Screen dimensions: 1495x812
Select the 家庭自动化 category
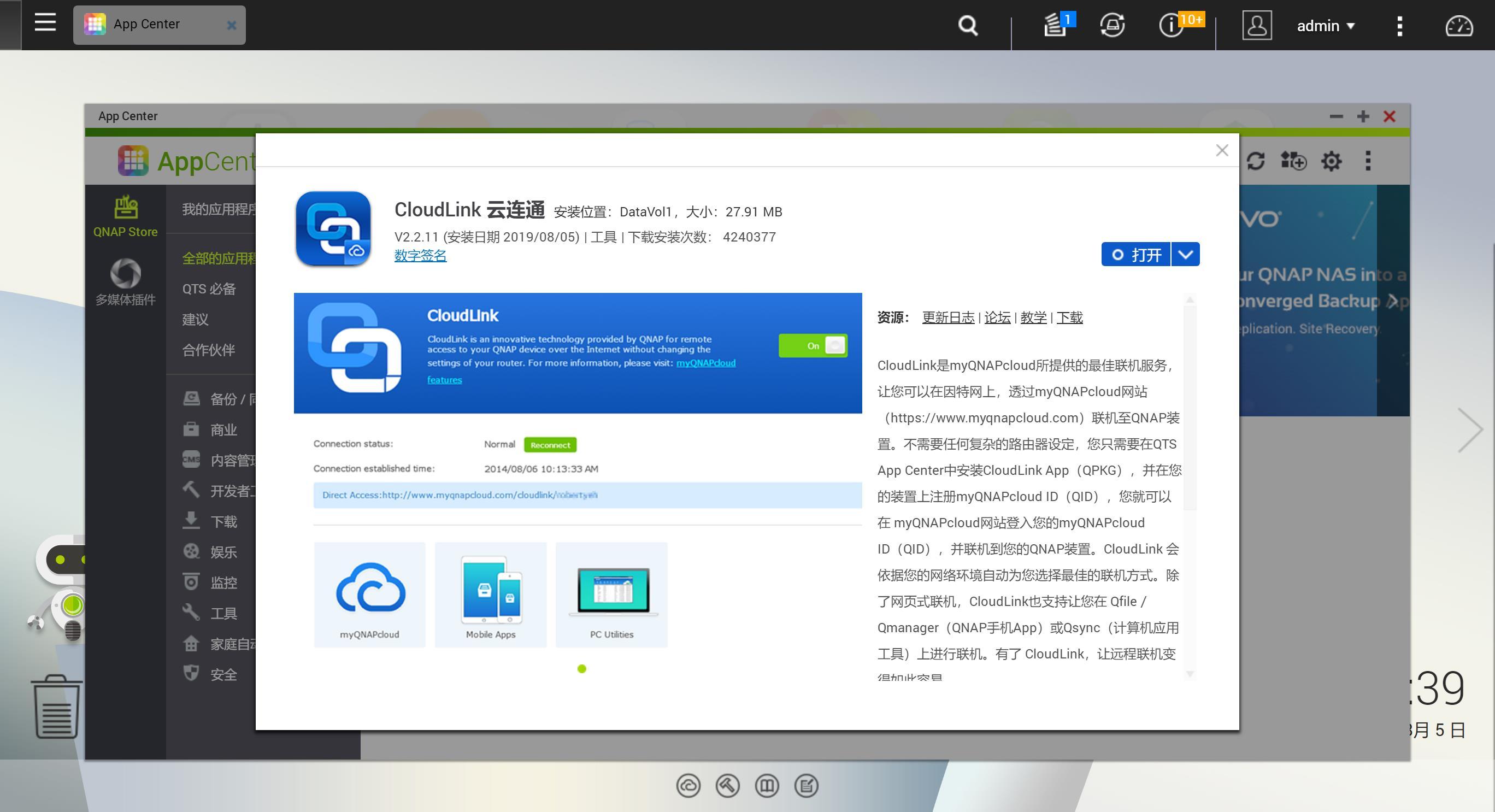[x=219, y=644]
